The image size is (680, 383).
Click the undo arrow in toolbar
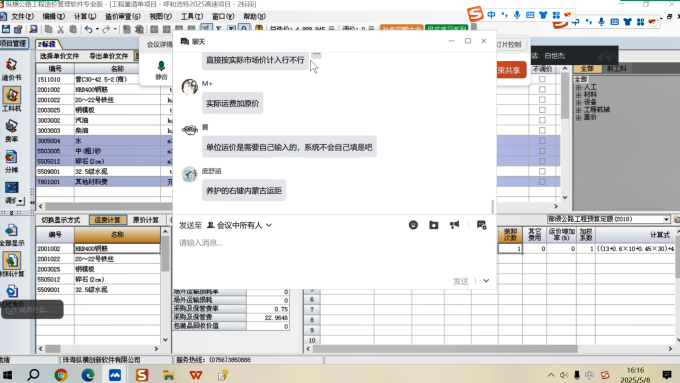[88, 29]
